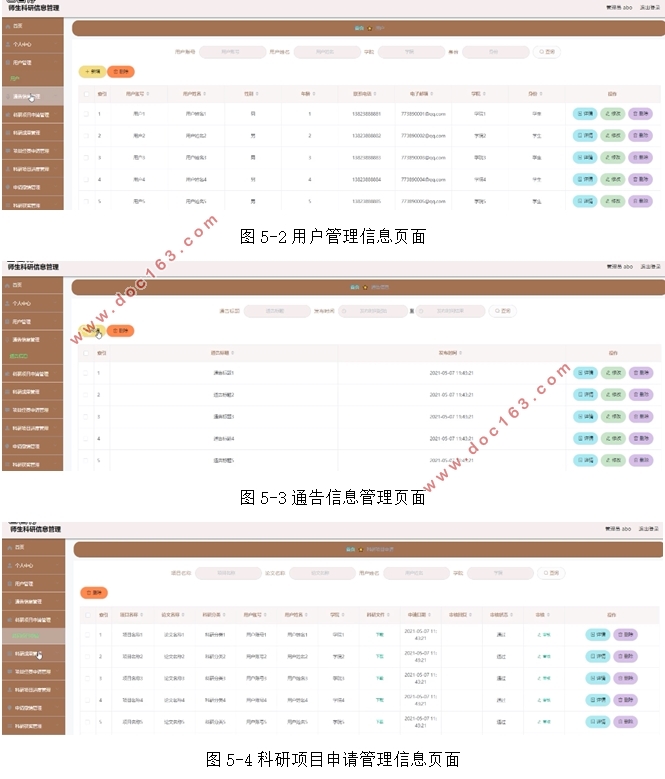Click green download link for 项目名称3 row, Figure 5-4
665x779 pixels.
(x=379, y=678)
